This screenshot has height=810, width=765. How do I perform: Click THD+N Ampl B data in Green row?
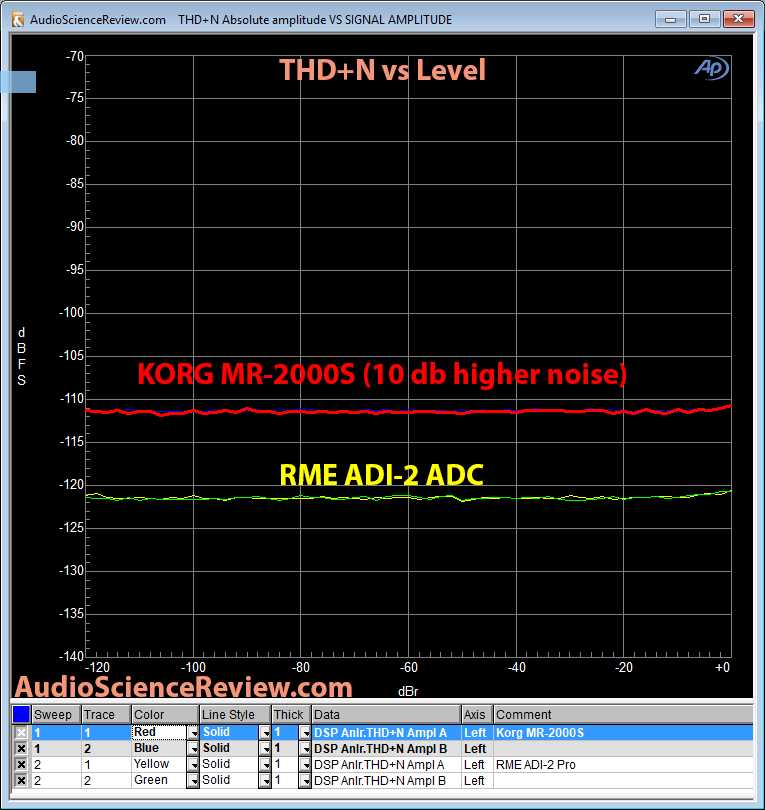pos(386,781)
